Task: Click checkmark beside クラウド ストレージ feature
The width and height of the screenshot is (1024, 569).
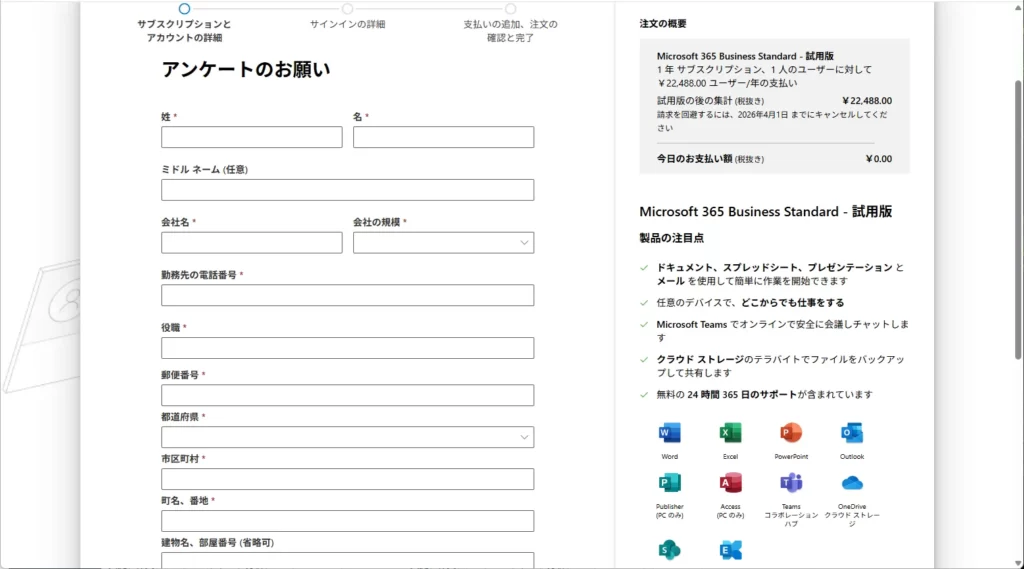Action: pos(644,360)
